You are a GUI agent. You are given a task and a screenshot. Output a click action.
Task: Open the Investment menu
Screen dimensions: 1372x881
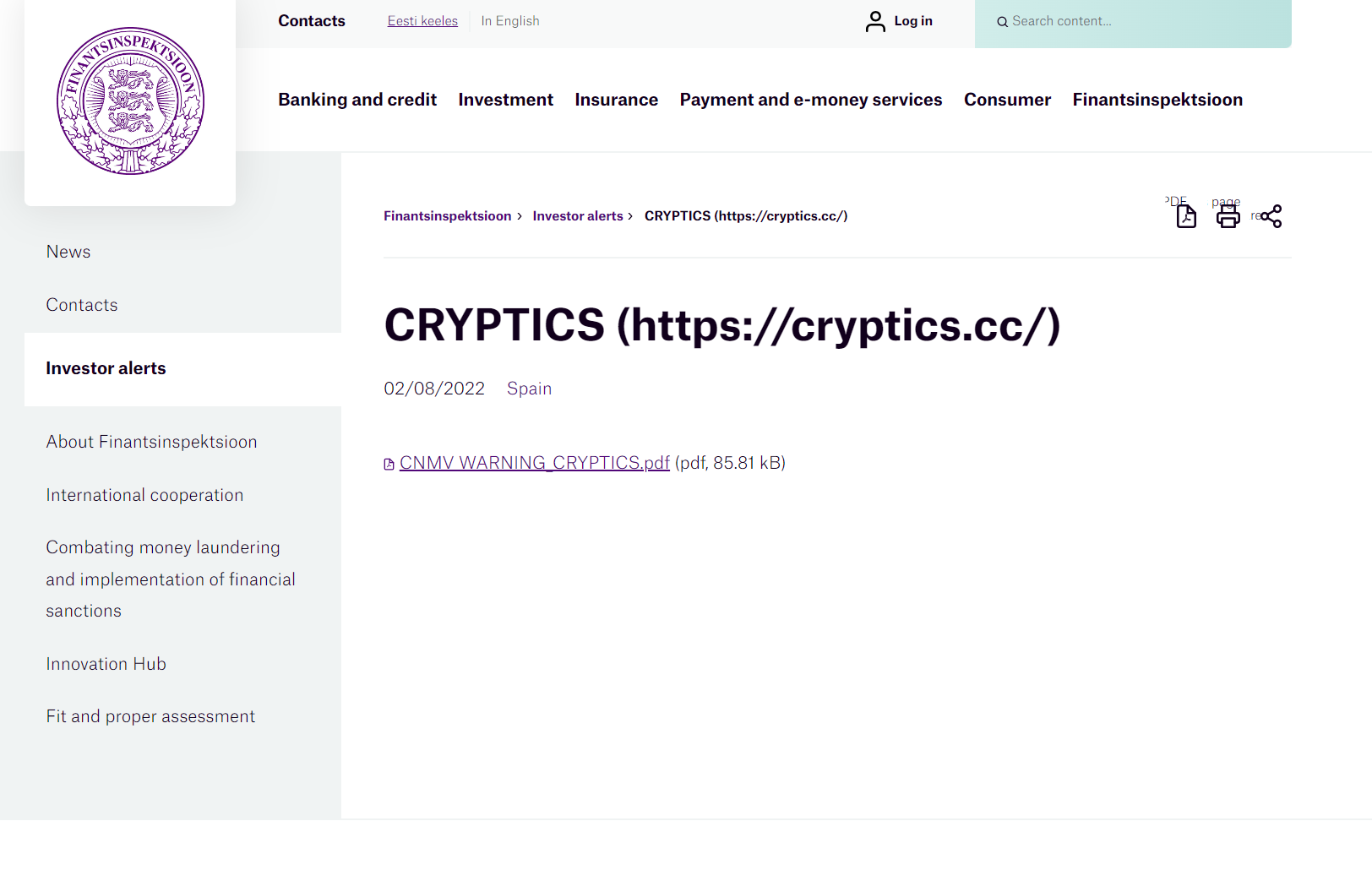click(x=505, y=100)
